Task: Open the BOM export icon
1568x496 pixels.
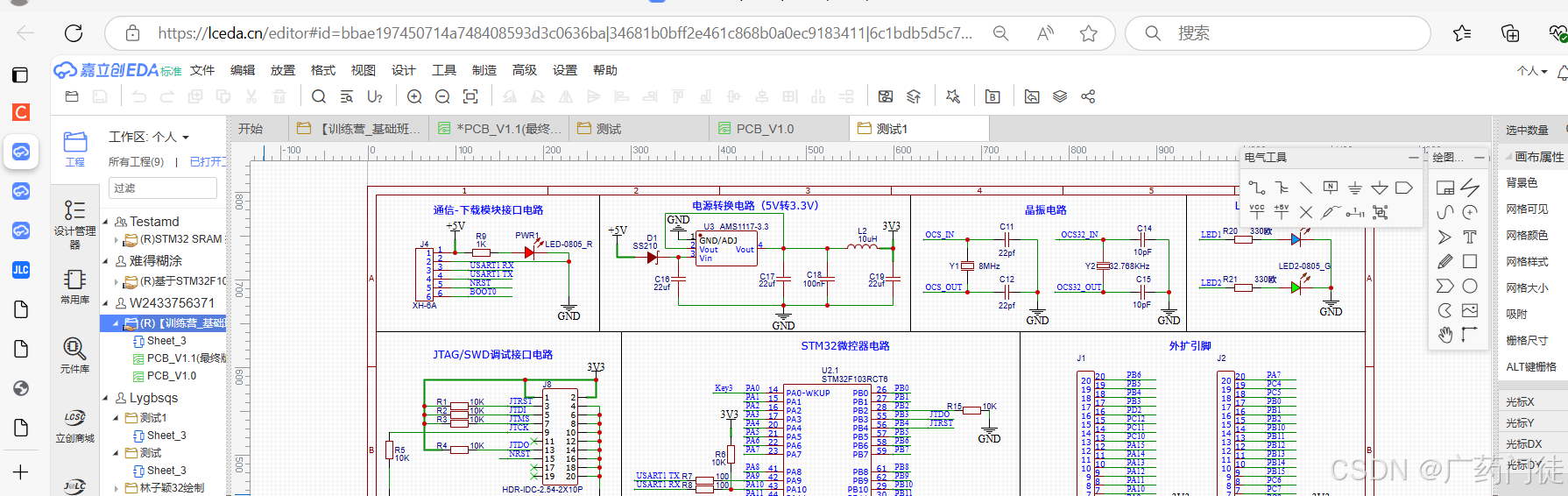Action: coord(992,96)
